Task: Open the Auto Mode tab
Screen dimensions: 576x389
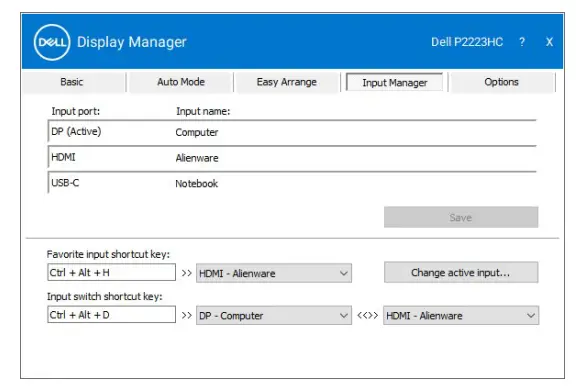Action: (x=181, y=82)
